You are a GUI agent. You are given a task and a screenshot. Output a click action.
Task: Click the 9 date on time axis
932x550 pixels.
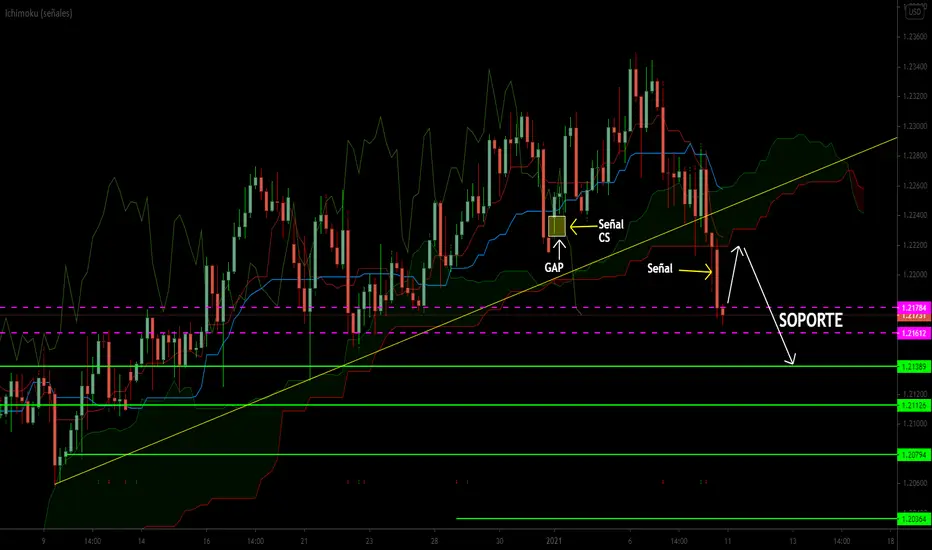[x=43, y=541]
